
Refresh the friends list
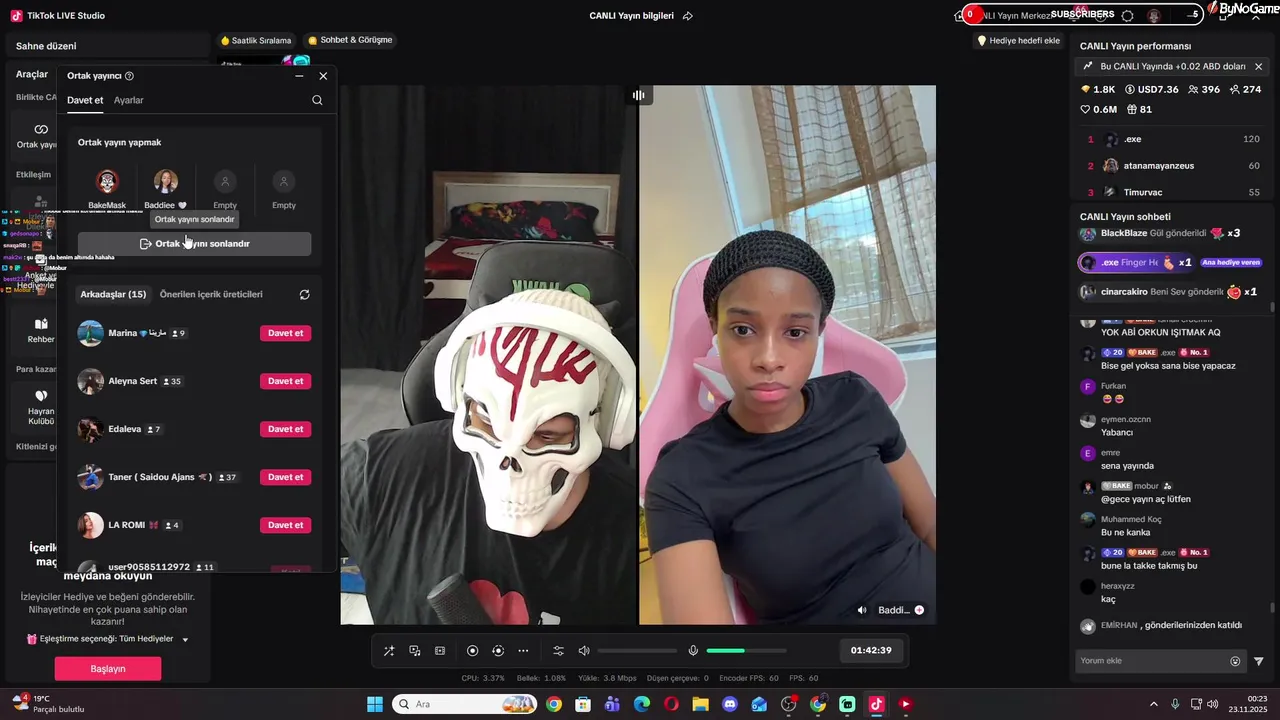pyautogui.click(x=304, y=295)
